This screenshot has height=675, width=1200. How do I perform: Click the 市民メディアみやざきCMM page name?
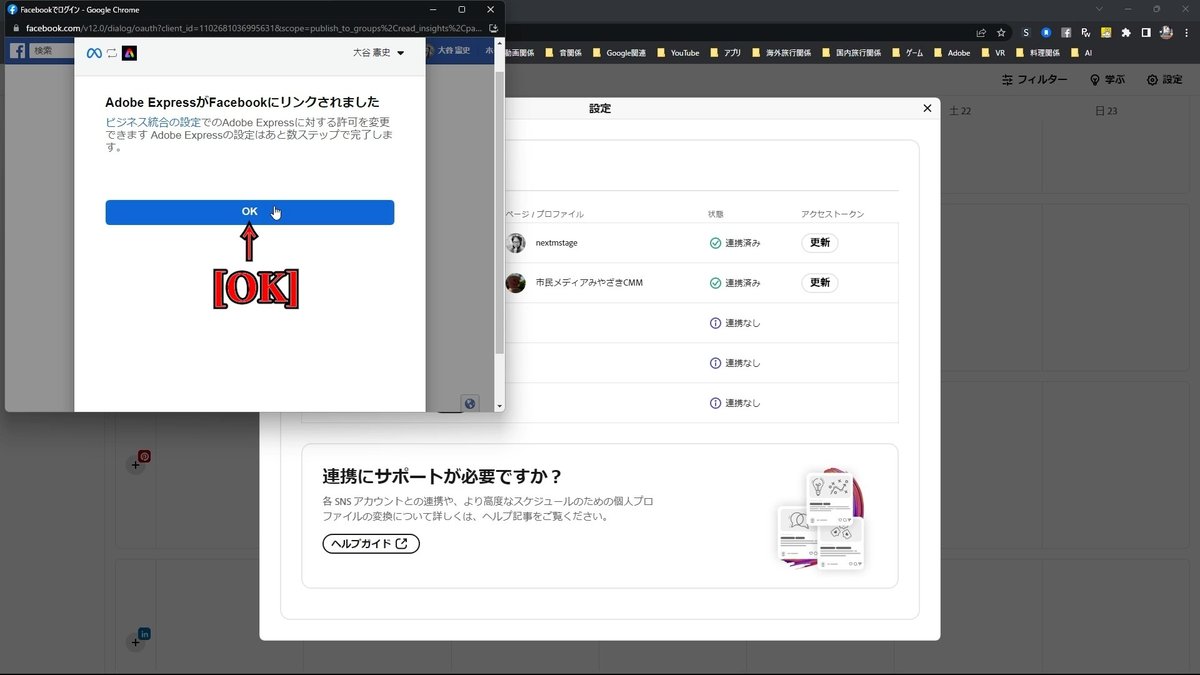click(589, 283)
